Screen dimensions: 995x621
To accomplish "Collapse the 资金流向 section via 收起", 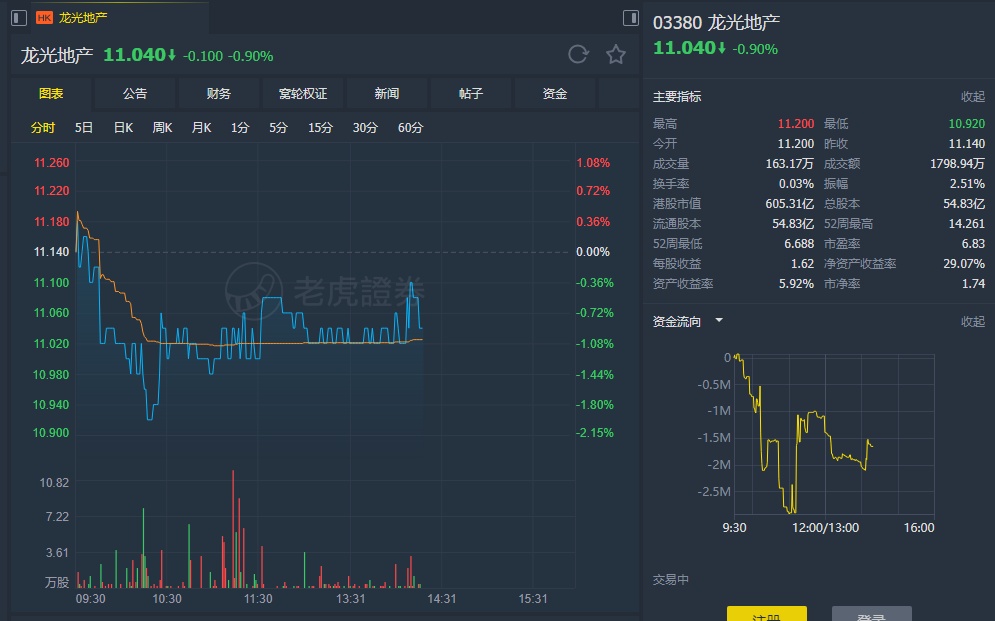I will pyautogui.click(x=972, y=322).
